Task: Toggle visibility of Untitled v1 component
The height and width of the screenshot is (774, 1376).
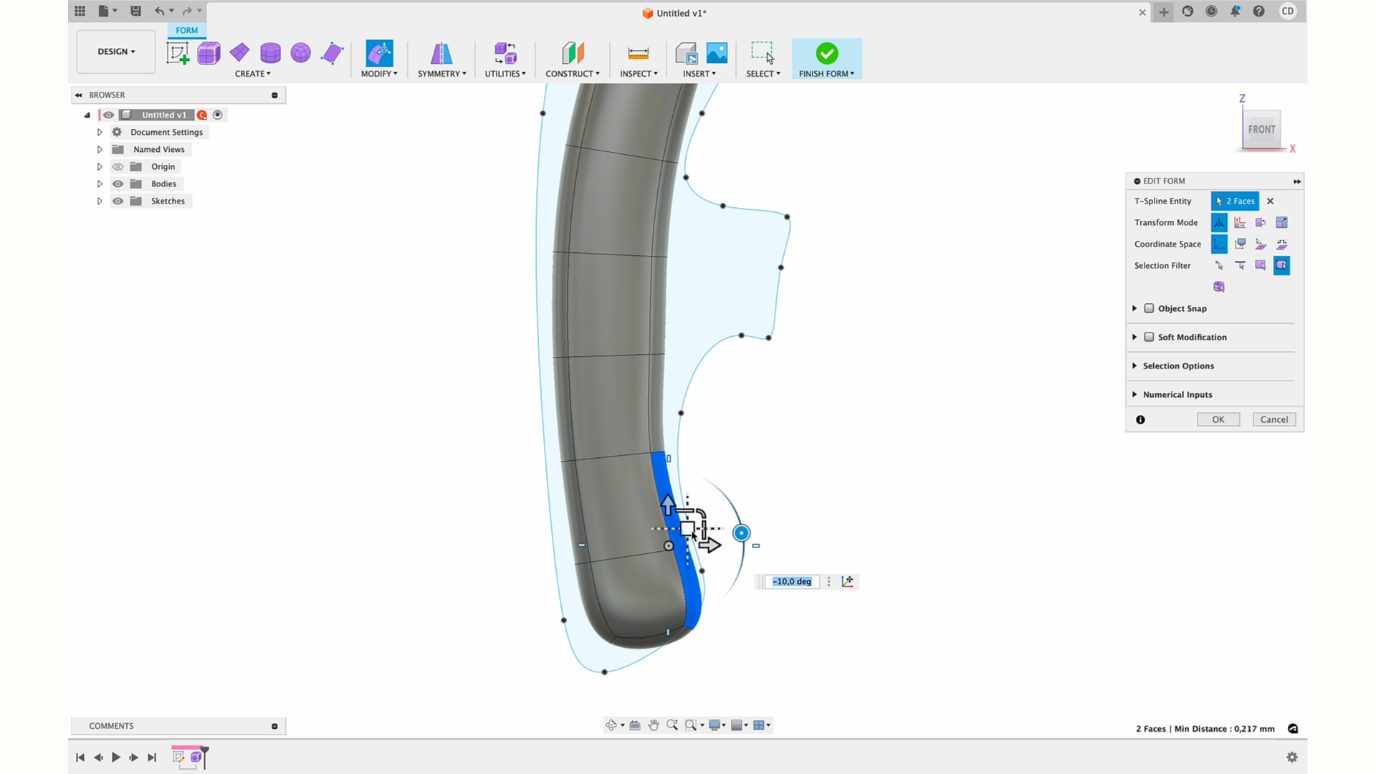Action: coord(107,114)
